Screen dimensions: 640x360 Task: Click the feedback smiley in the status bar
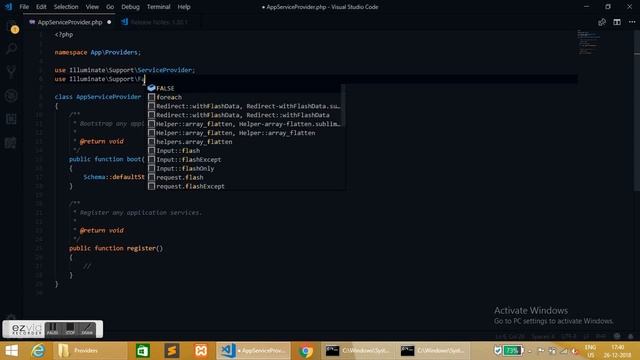pyautogui.click(x=617, y=336)
